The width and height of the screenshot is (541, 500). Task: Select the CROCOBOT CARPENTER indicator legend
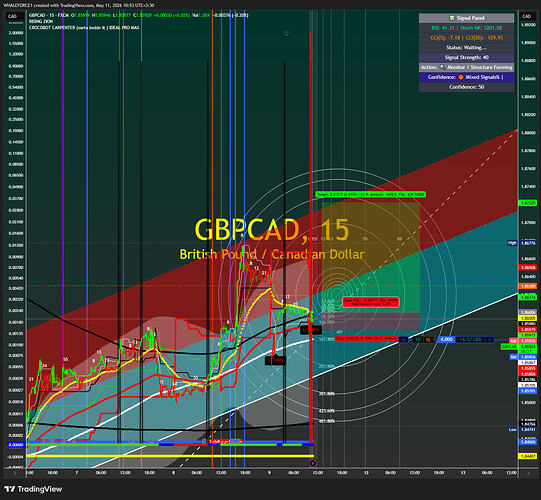(x=84, y=28)
